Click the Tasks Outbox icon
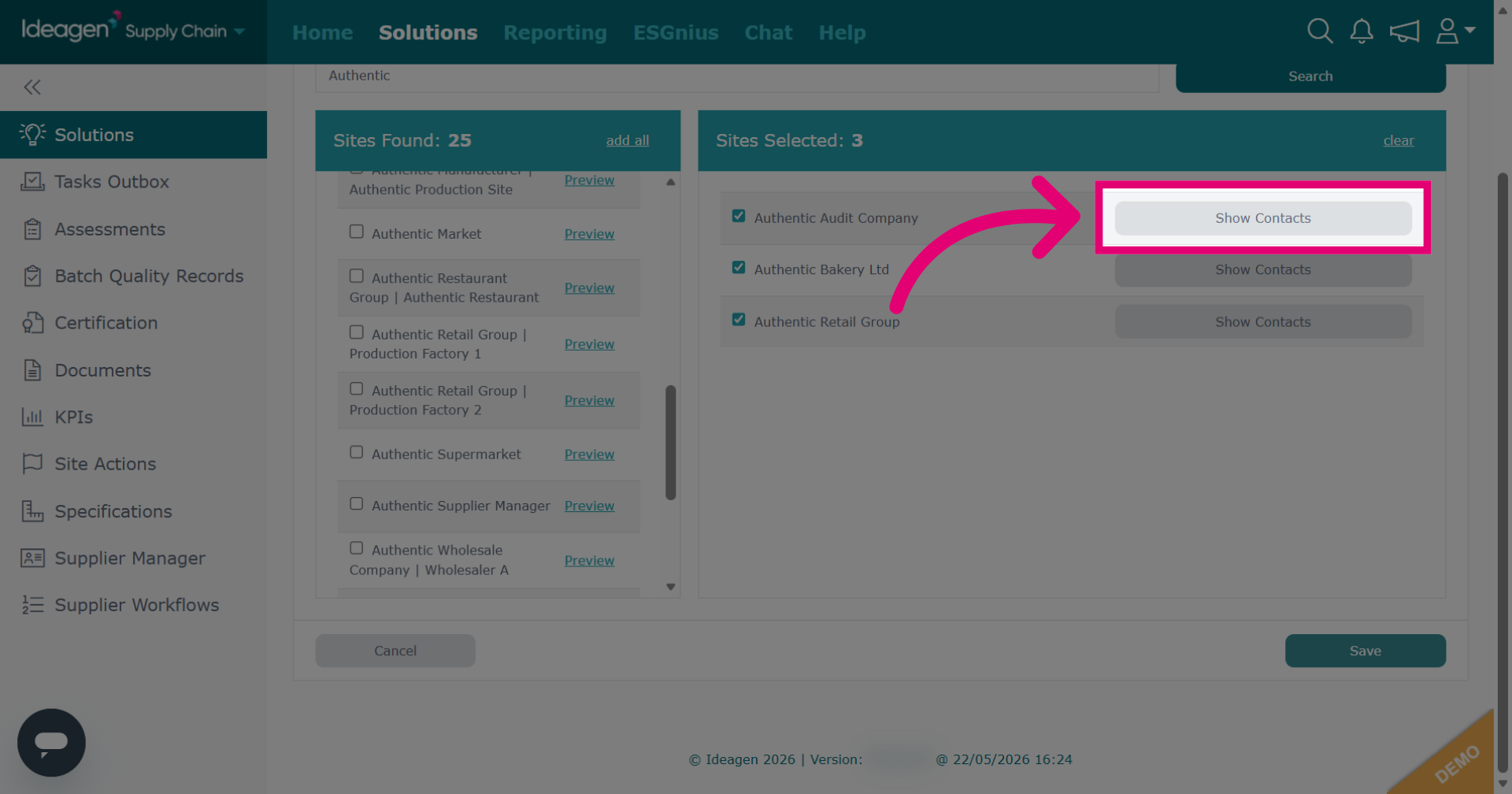Screen dimensions: 1512x794 (32, 182)
